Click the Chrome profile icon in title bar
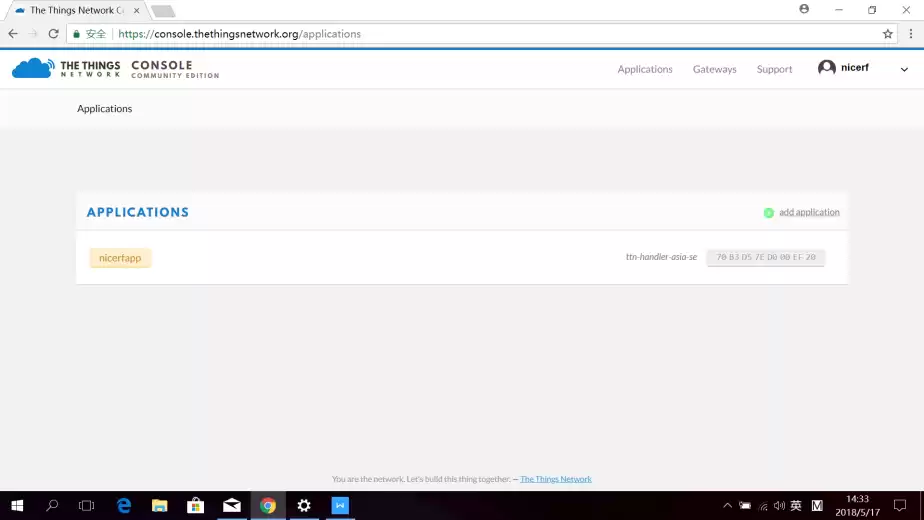 coord(804,9)
